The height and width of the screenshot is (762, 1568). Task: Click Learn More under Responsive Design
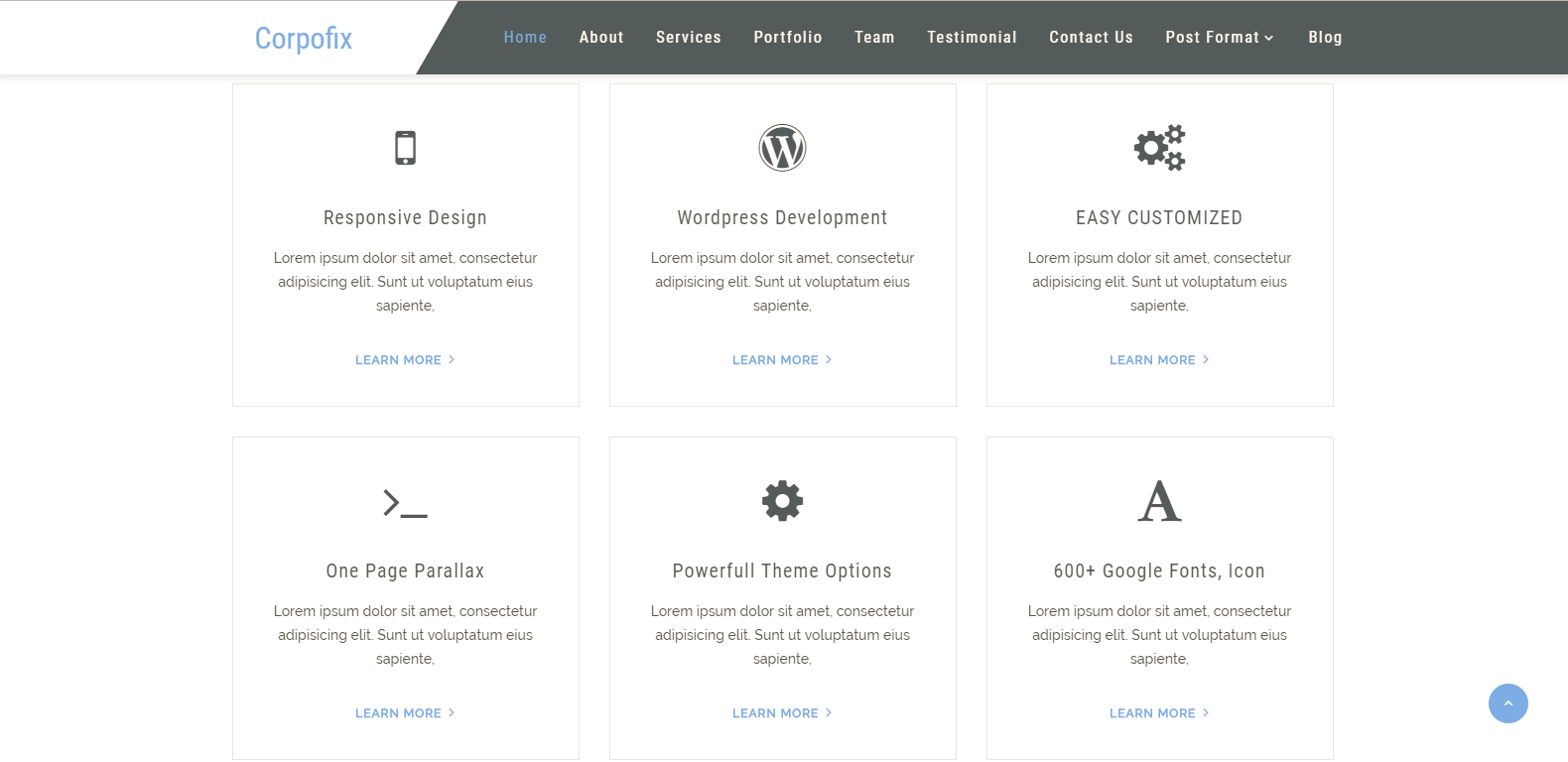point(405,360)
